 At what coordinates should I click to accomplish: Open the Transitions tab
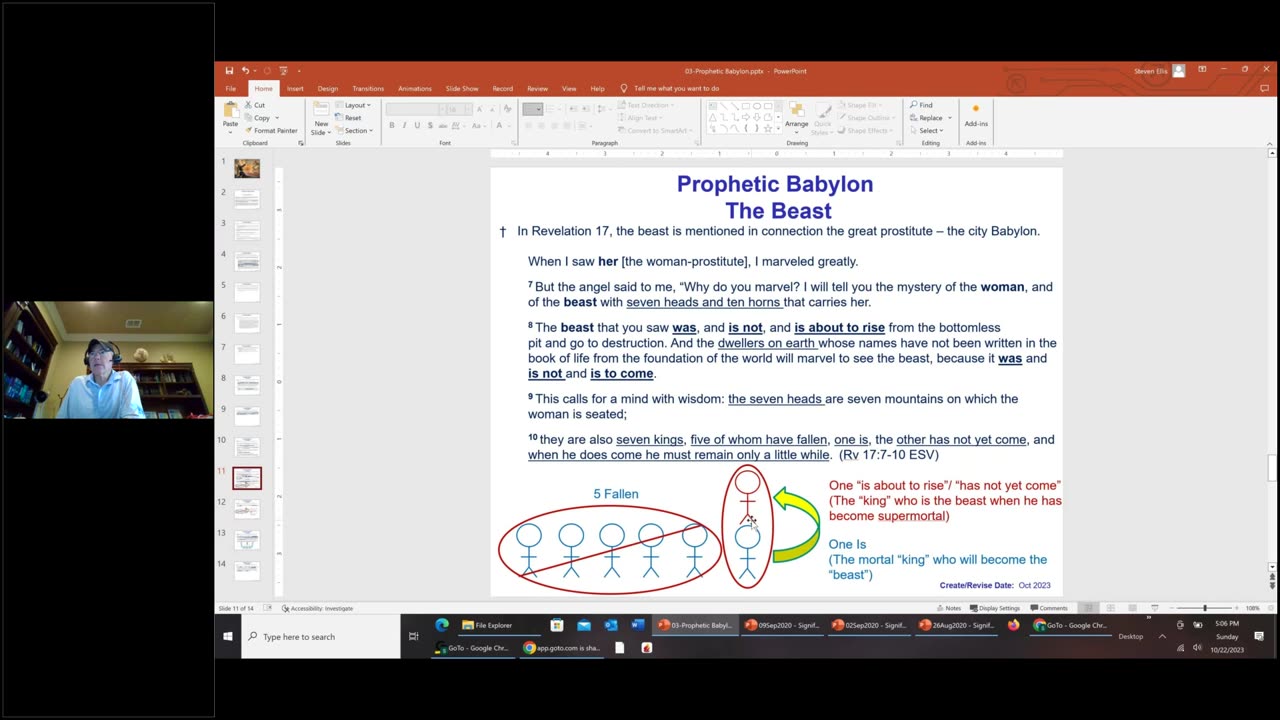click(368, 88)
